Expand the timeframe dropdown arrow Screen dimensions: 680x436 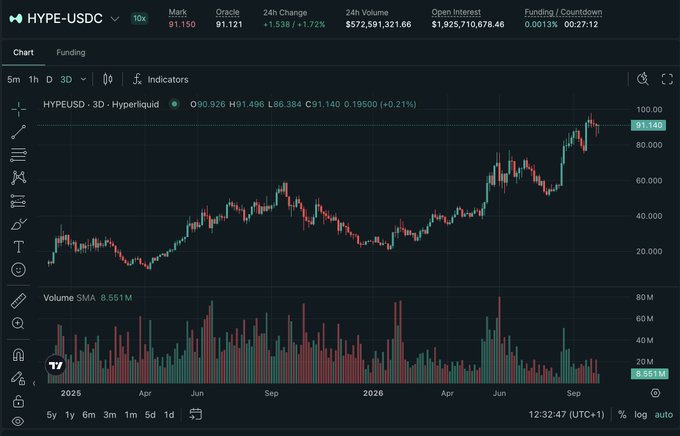83,79
